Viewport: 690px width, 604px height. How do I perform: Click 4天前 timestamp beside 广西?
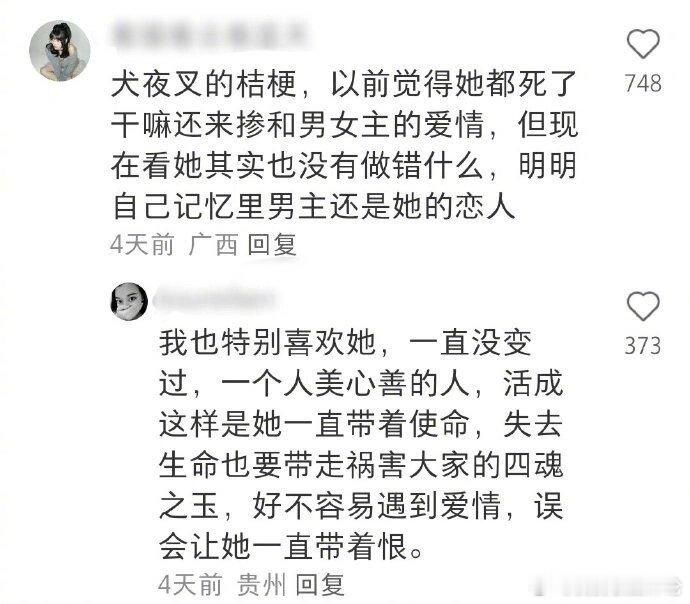(x=142, y=245)
